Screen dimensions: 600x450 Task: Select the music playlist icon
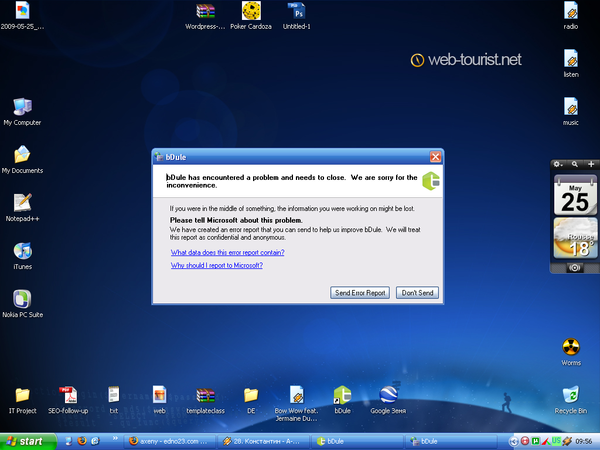click(x=571, y=111)
